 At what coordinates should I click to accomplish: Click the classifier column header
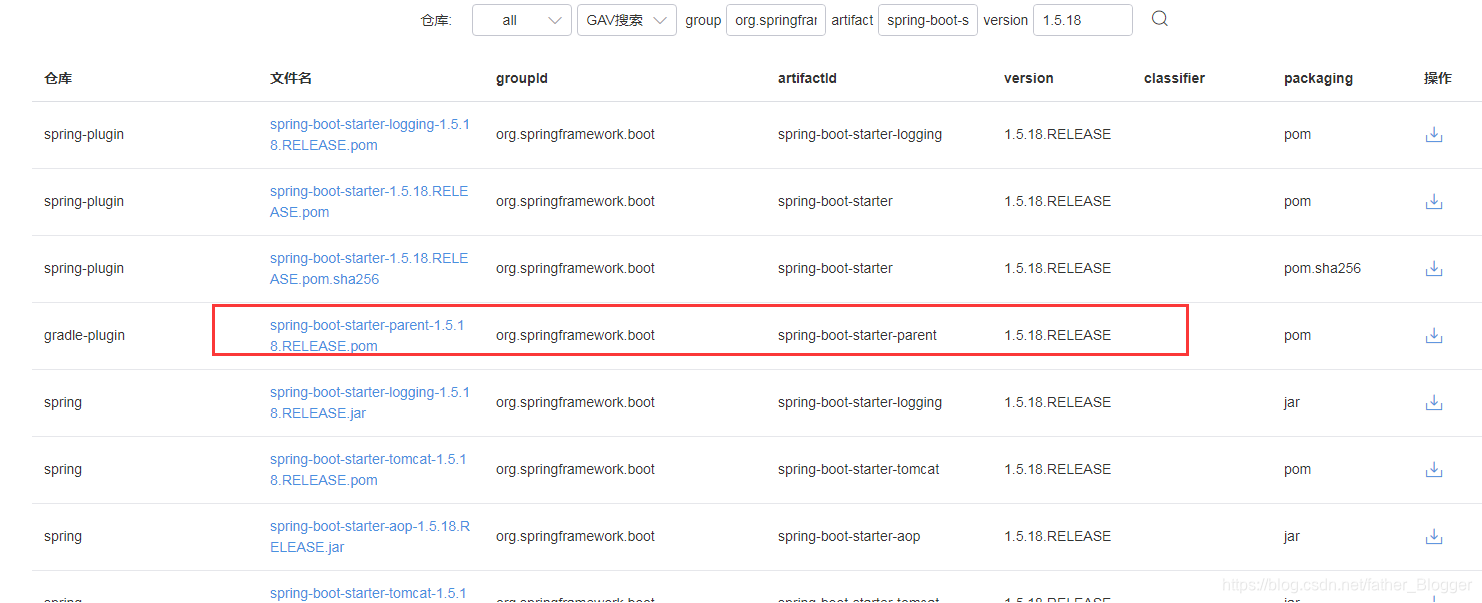pos(1174,78)
